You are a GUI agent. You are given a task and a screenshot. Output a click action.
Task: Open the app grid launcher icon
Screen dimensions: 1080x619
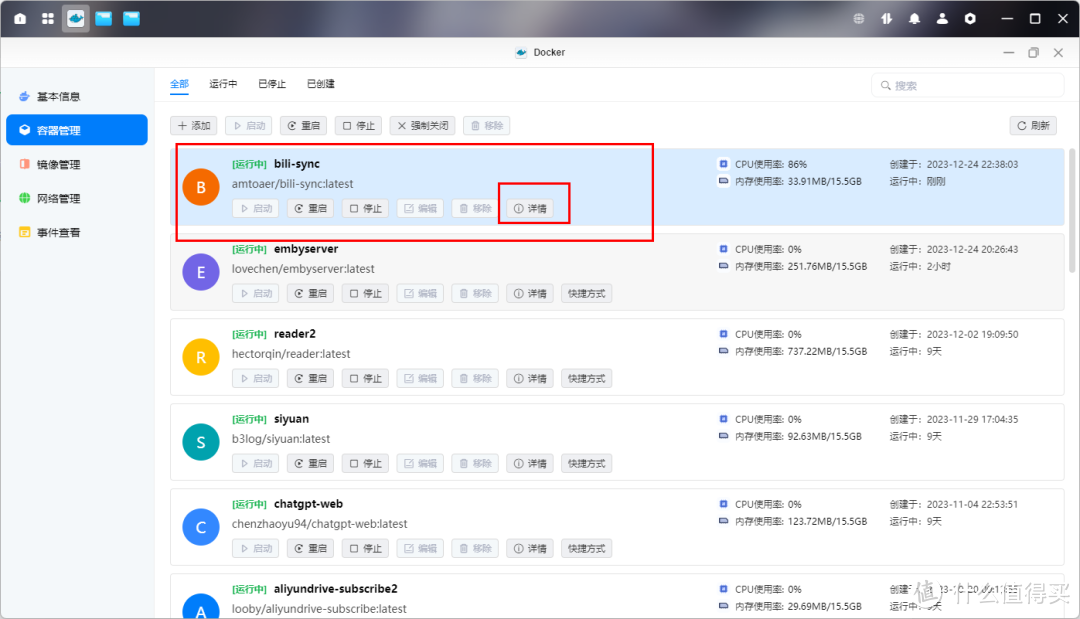point(48,19)
